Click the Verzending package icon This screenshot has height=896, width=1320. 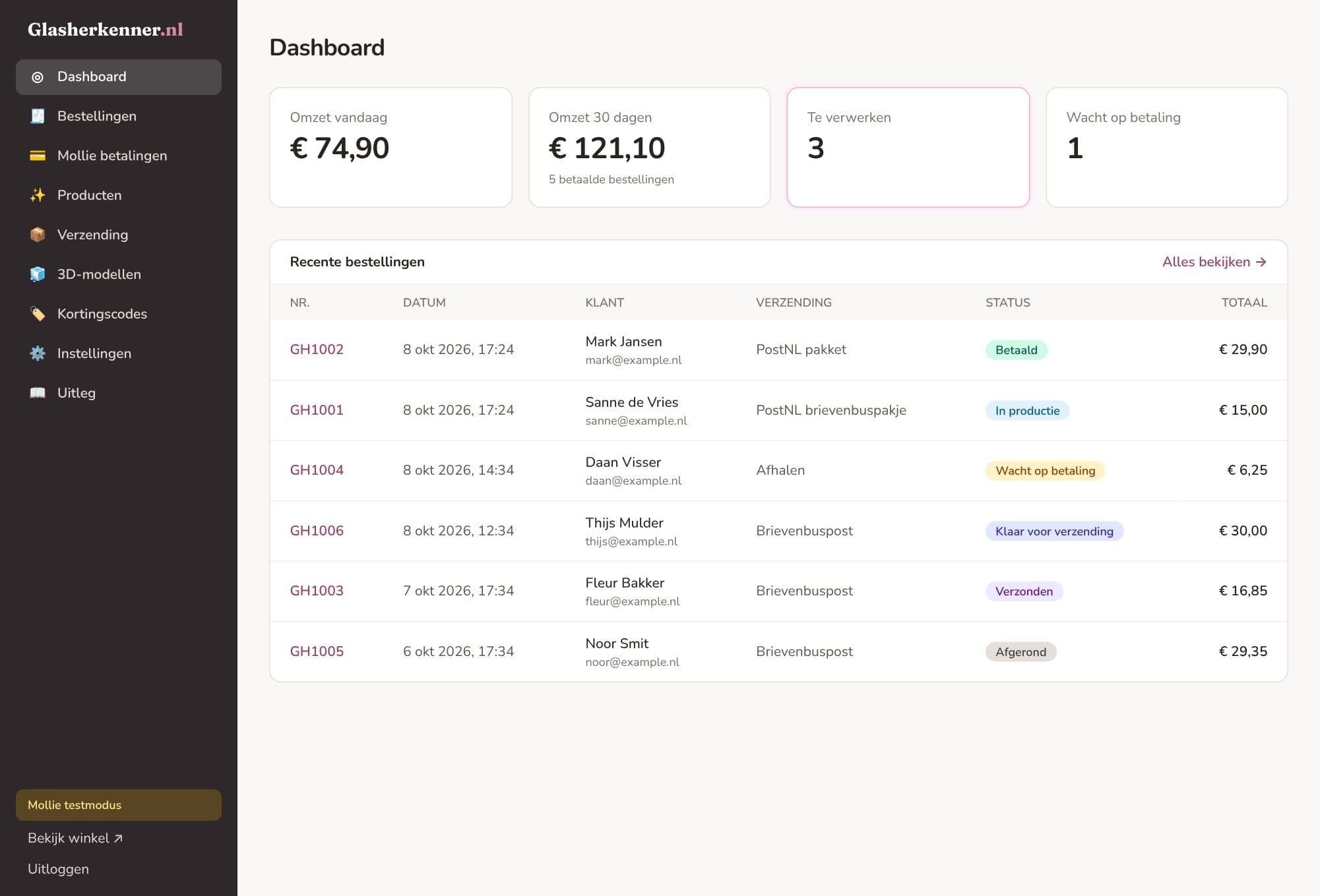(38, 235)
